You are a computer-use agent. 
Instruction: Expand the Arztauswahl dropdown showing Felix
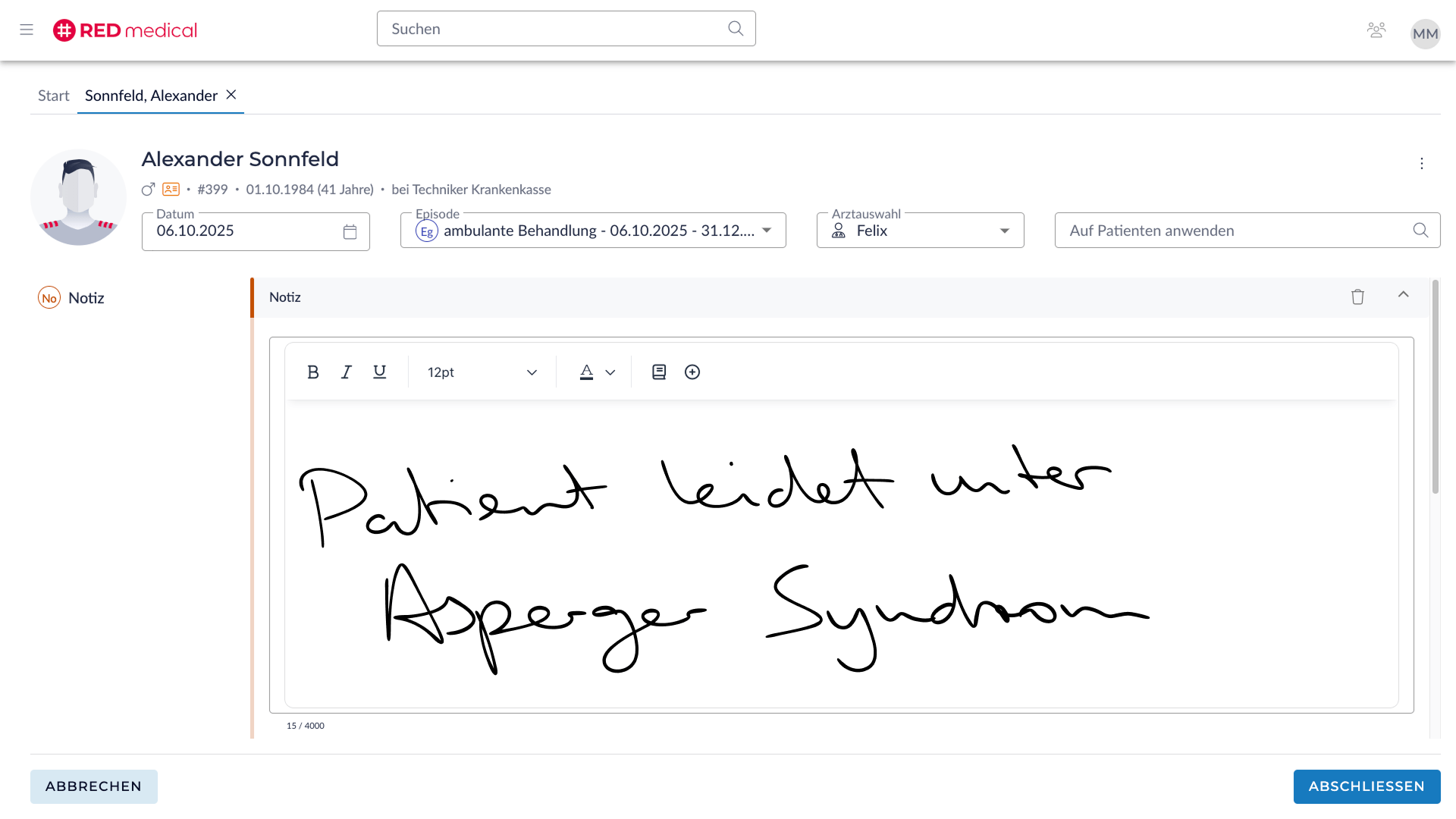click(1004, 231)
